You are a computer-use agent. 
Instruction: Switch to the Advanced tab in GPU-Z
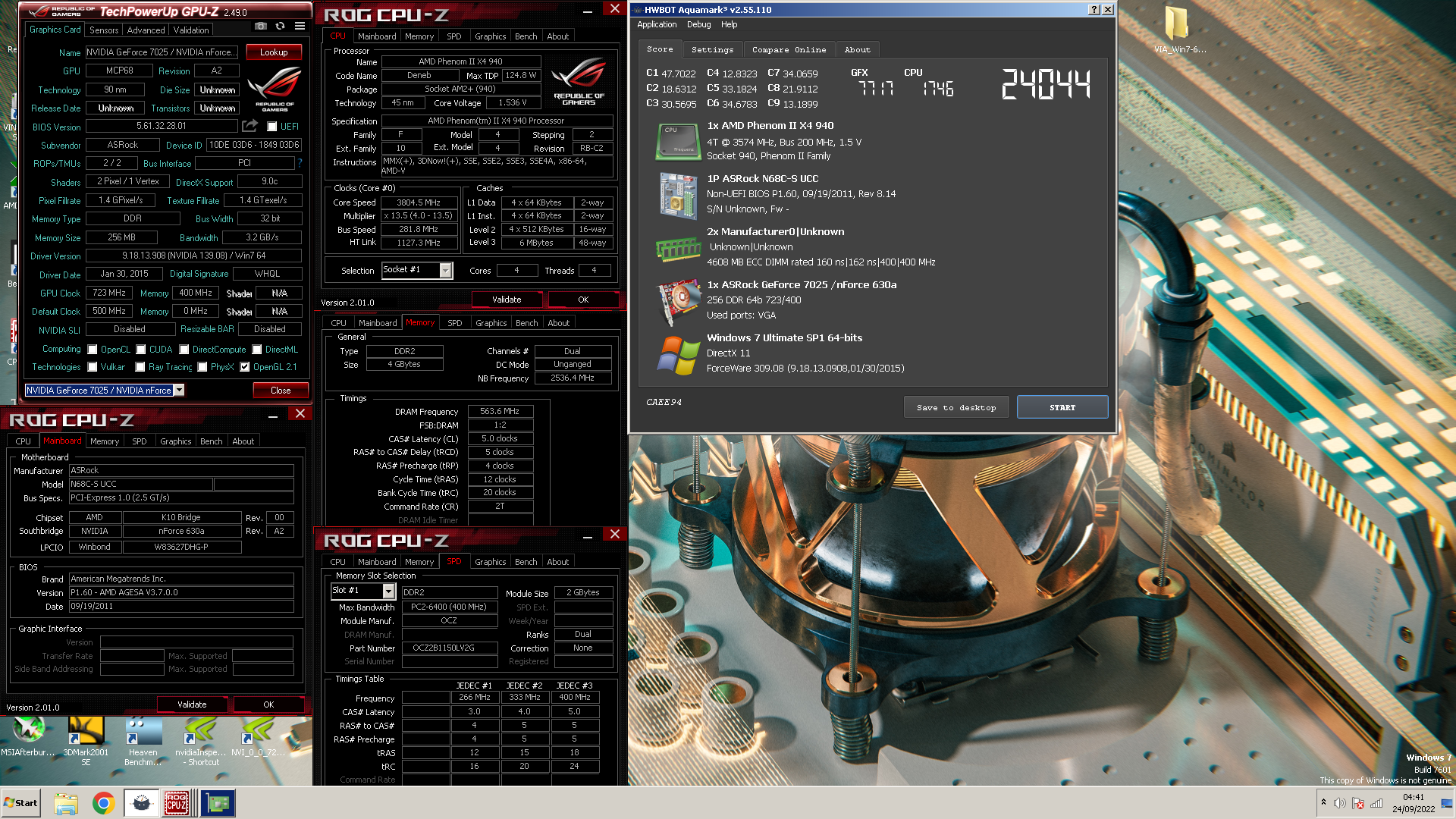[x=146, y=30]
